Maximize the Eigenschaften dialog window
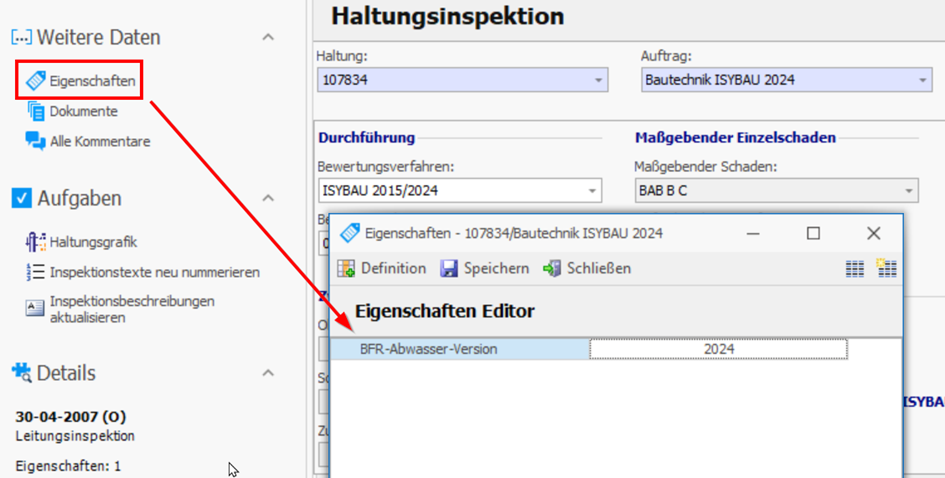The width and height of the screenshot is (945, 478). click(813, 233)
